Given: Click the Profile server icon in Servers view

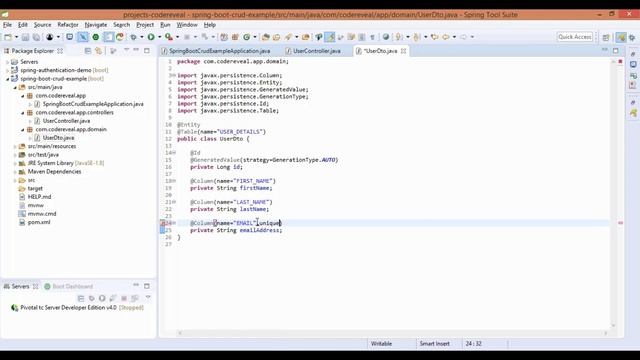Looking at the screenshot, I should tap(113, 298).
